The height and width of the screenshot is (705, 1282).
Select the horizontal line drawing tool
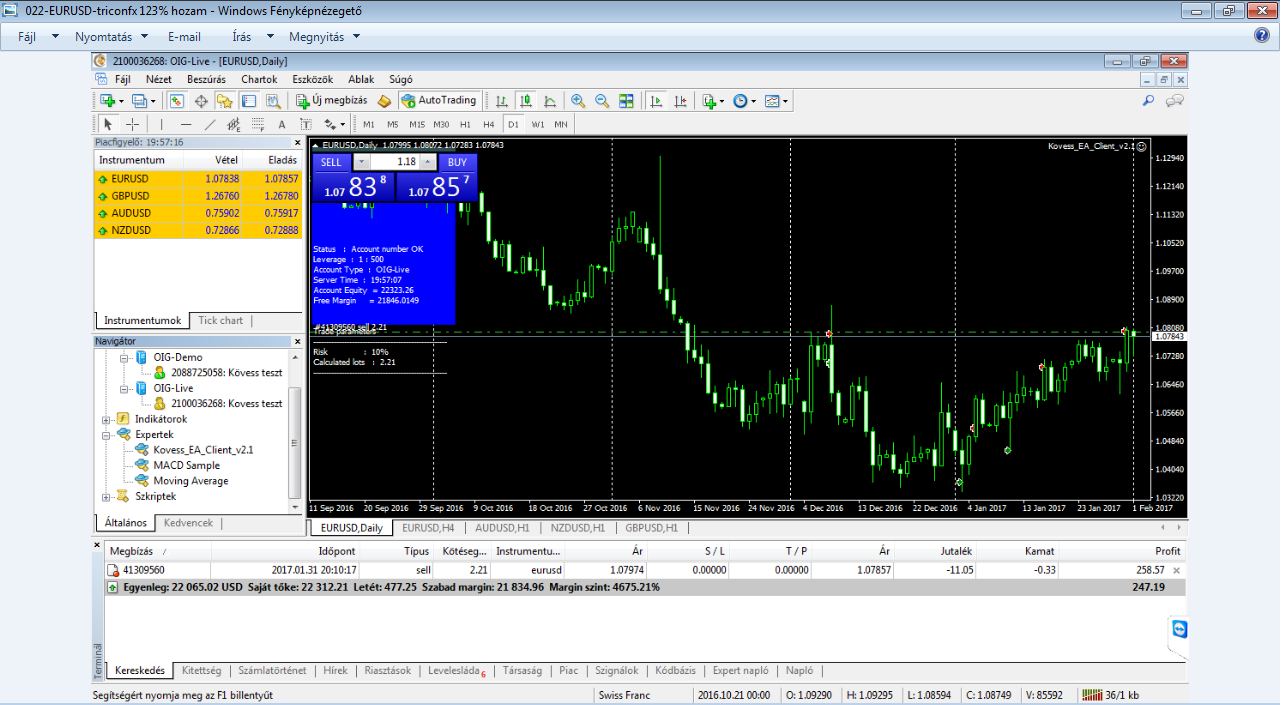(185, 125)
